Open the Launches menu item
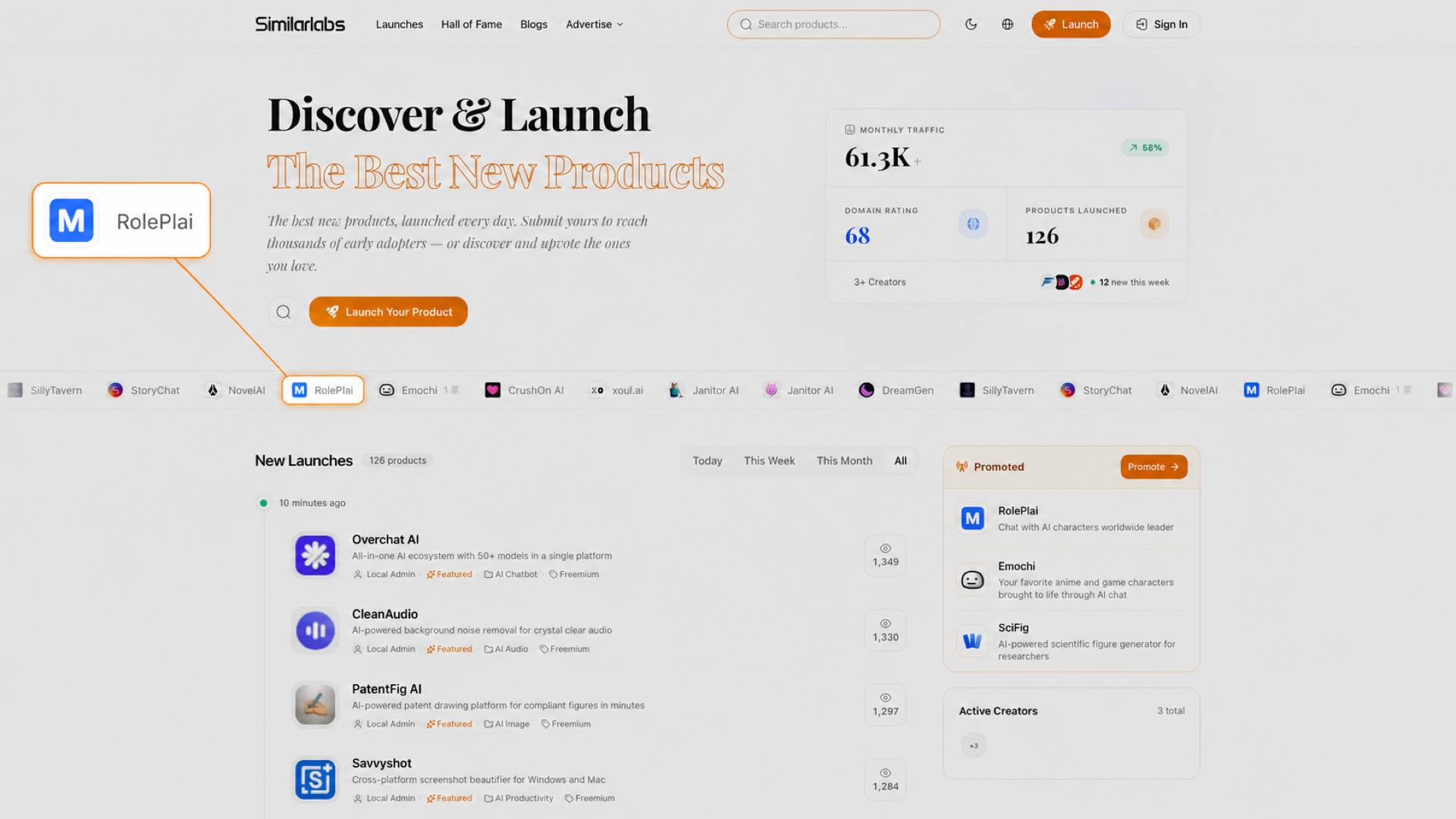 click(x=399, y=24)
